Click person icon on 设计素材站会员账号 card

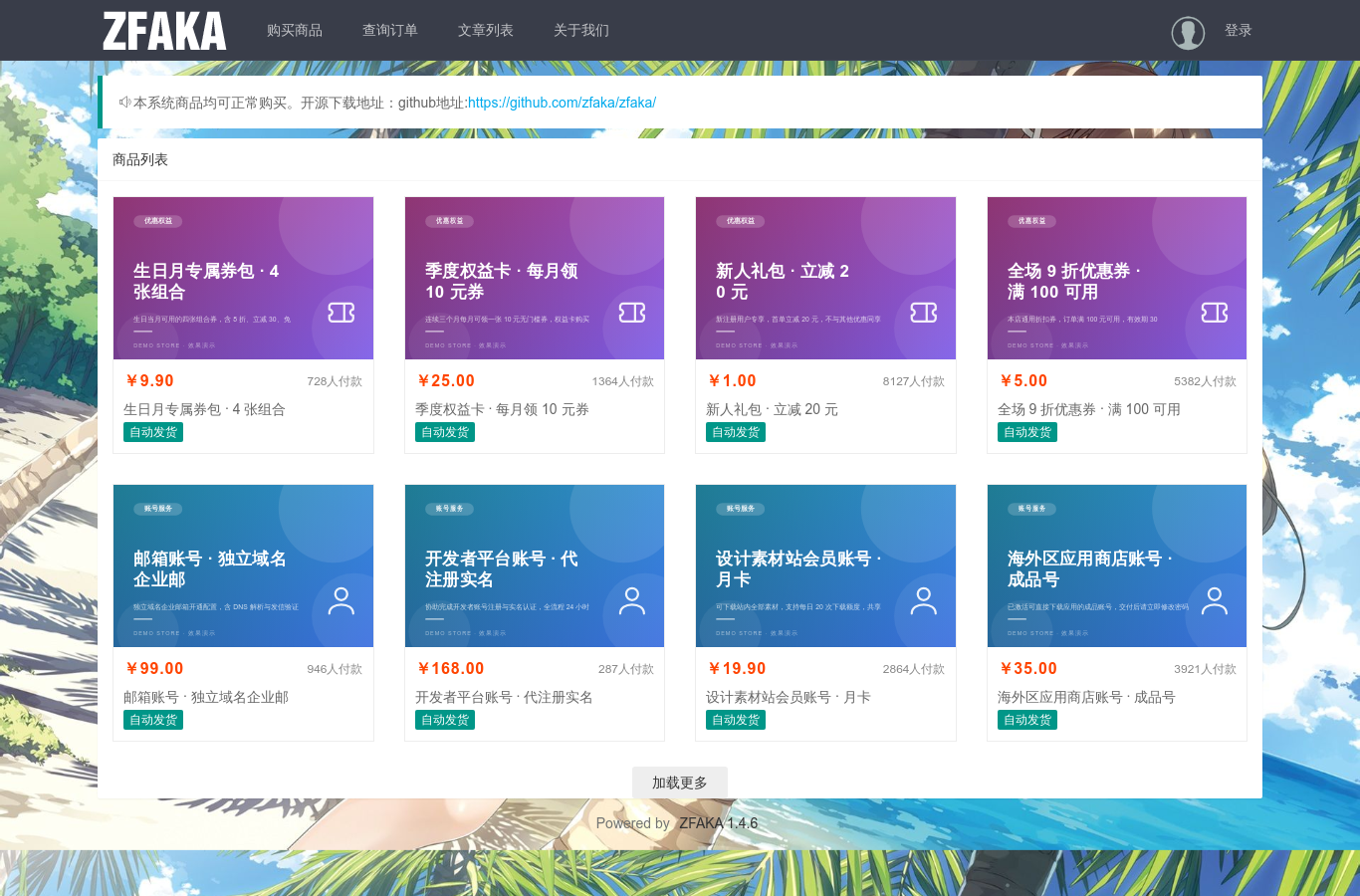pyautogui.click(x=924, y=600)
